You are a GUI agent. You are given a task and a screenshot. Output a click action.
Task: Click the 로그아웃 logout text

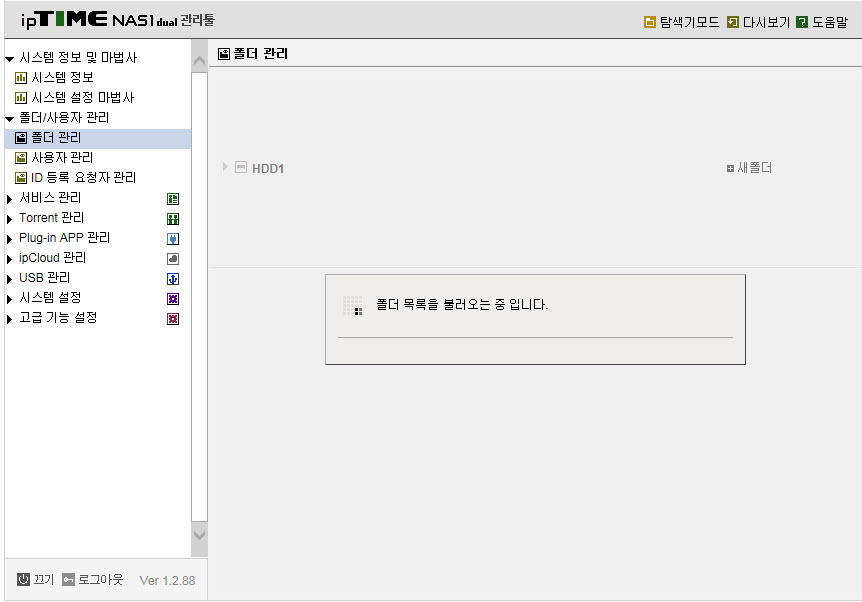(x=101, y=579)
